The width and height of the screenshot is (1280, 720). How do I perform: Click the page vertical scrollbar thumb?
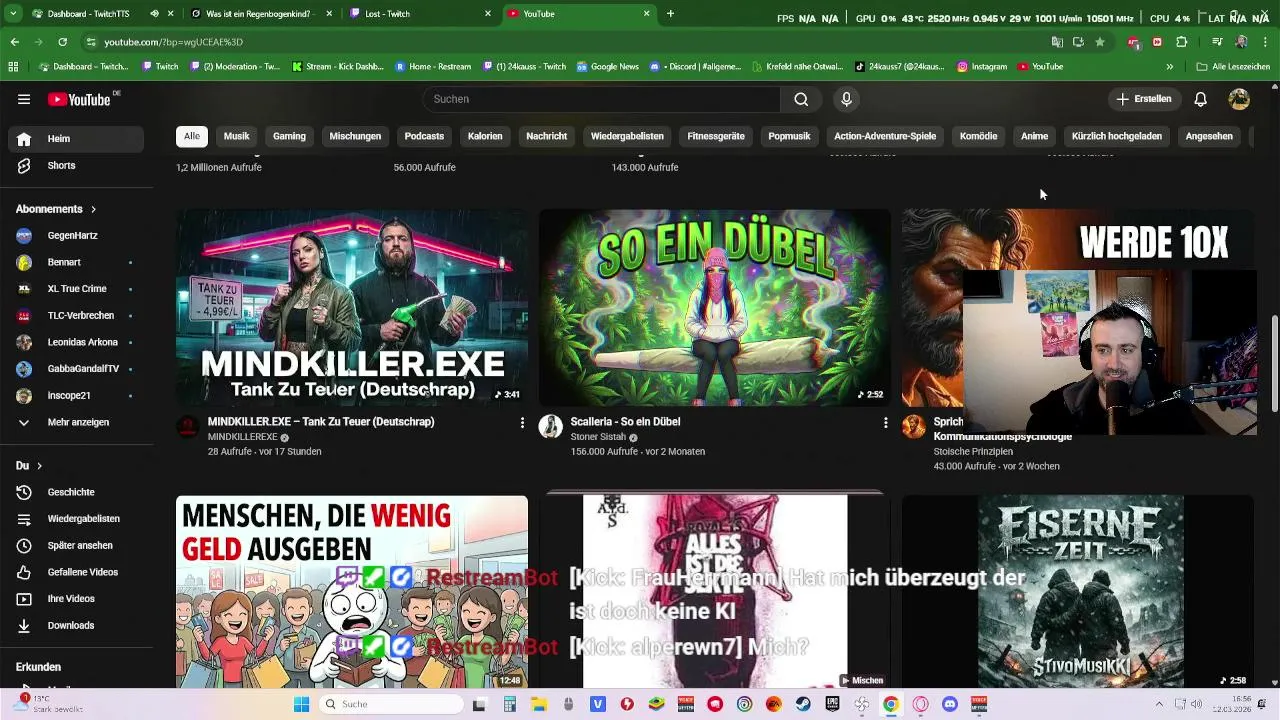click(x=1274, y=362)
